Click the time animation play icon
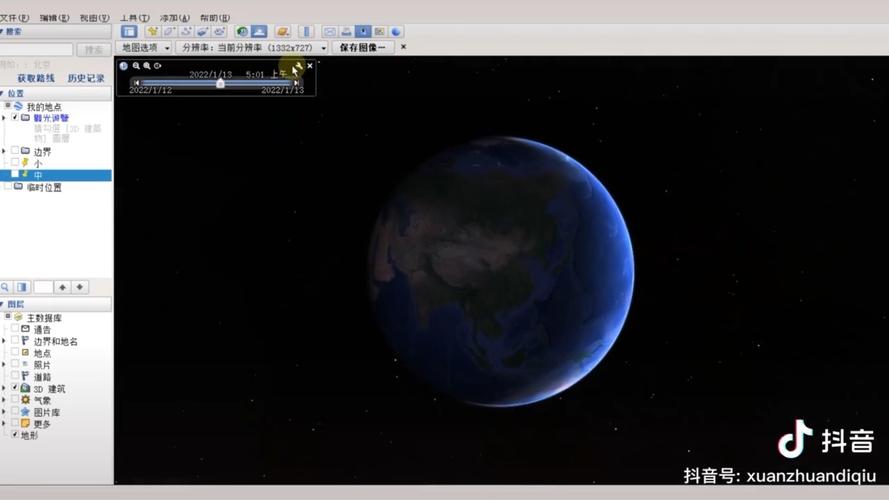 click(158, 66)
